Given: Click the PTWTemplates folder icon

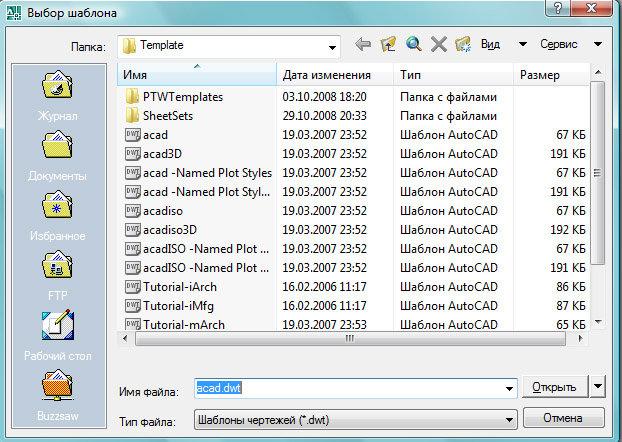Looking at the screenshot, I should [132, 96].
